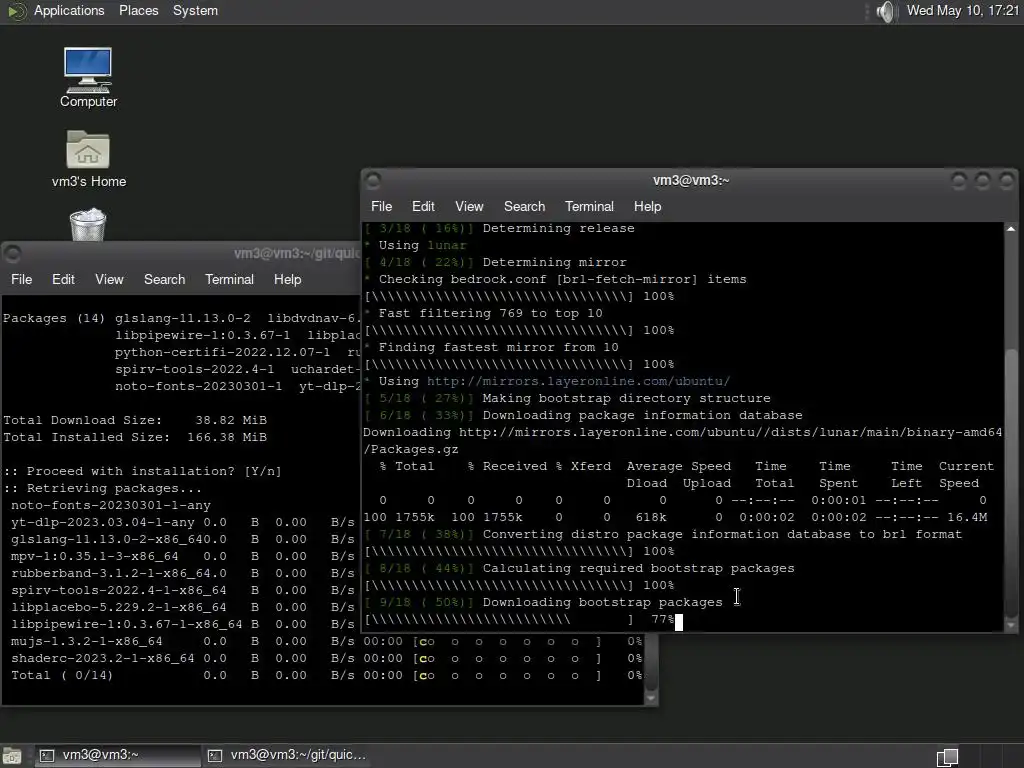Click 'Making bootstrap directory structure' text
Screen dimensions: 1024x768
626,398
